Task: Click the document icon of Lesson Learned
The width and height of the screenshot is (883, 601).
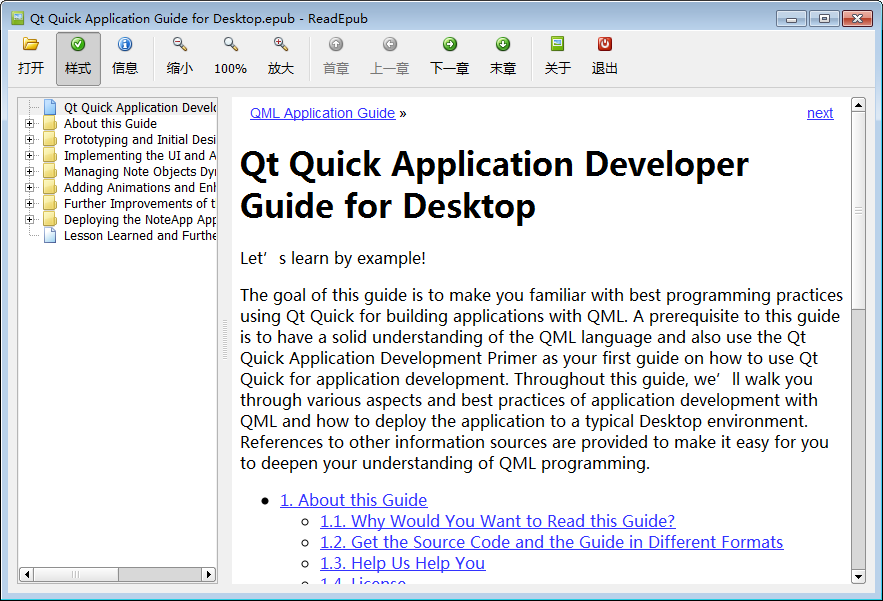Action: coord(50,235)
